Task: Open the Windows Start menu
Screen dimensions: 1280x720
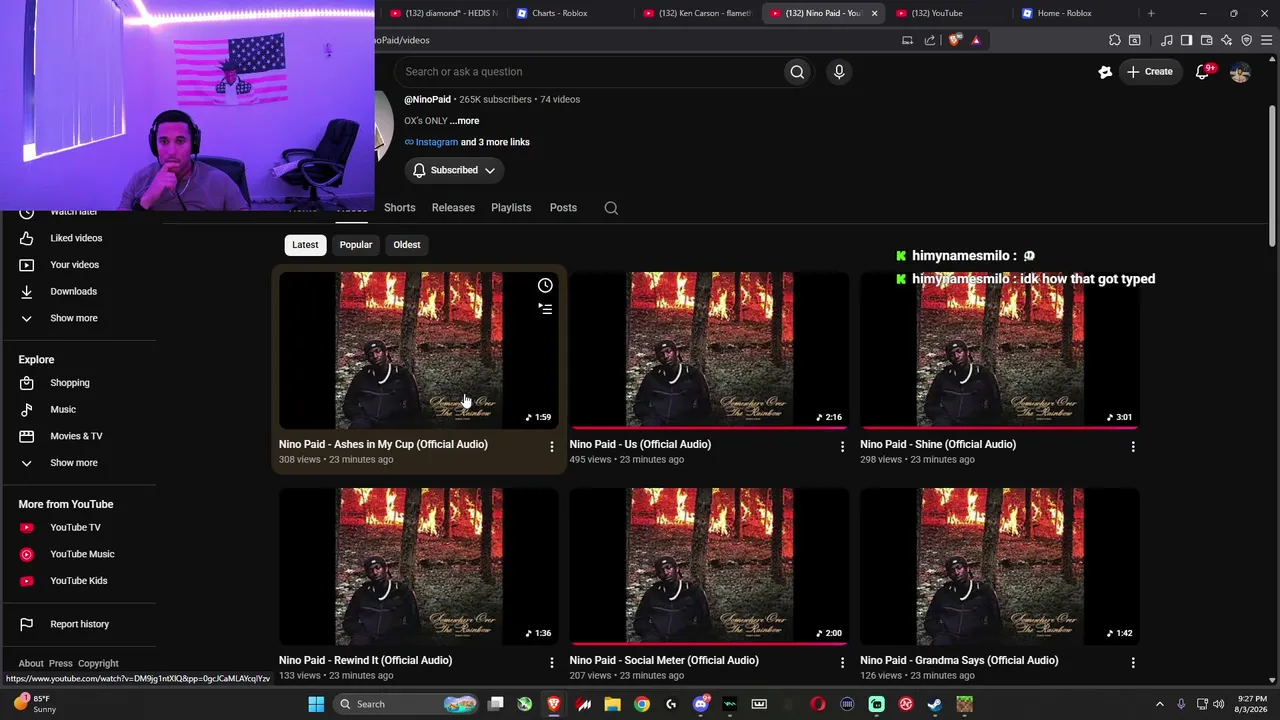Action: 316,704
